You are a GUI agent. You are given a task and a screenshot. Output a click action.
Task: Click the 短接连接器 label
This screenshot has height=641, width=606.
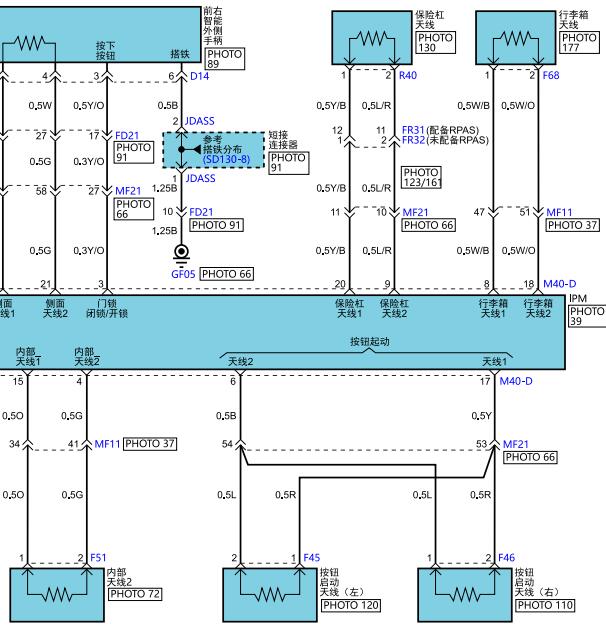click(283, 140)
